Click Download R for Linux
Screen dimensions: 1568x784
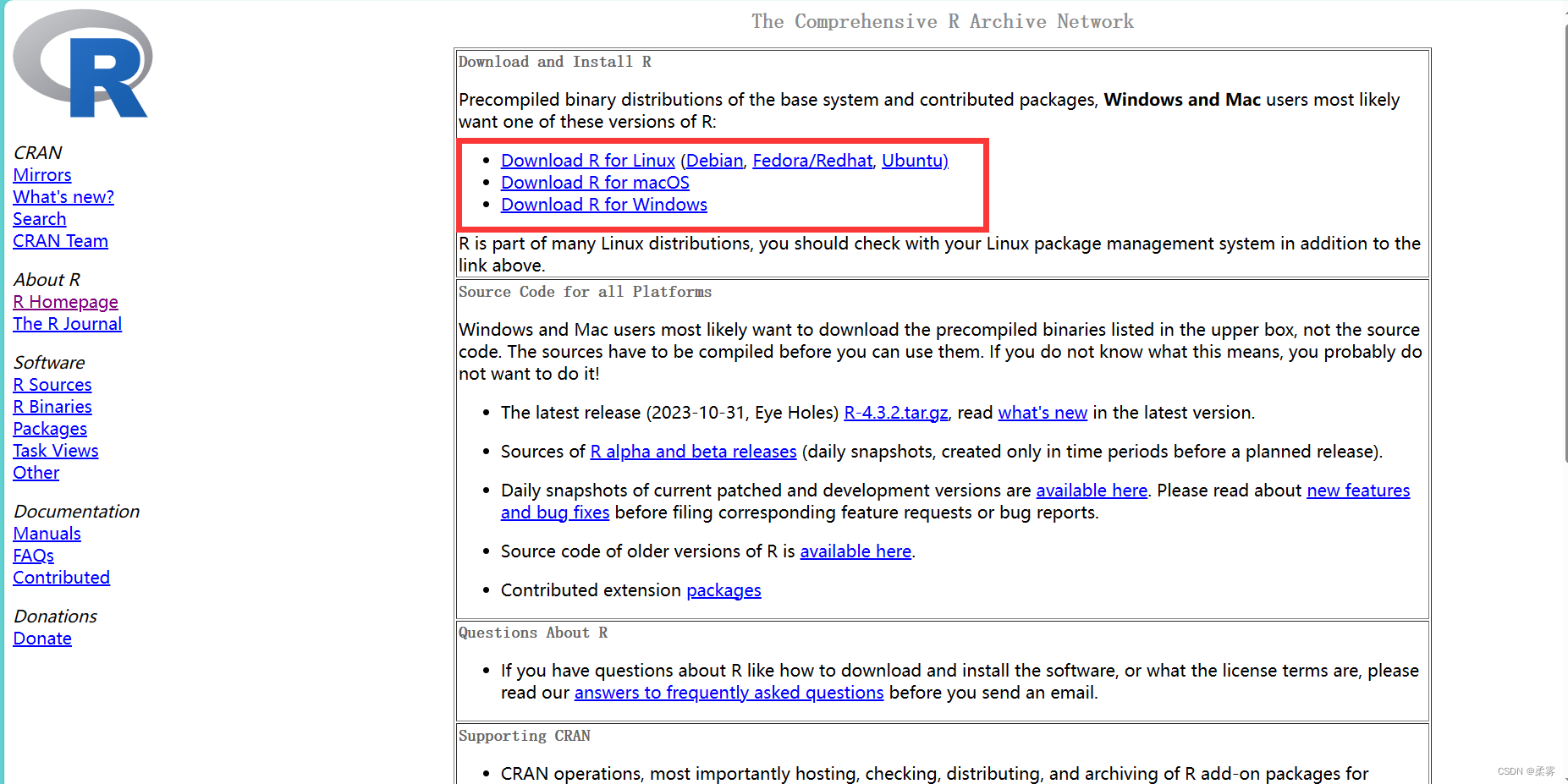pyautogui.click(x=588, y=161)
